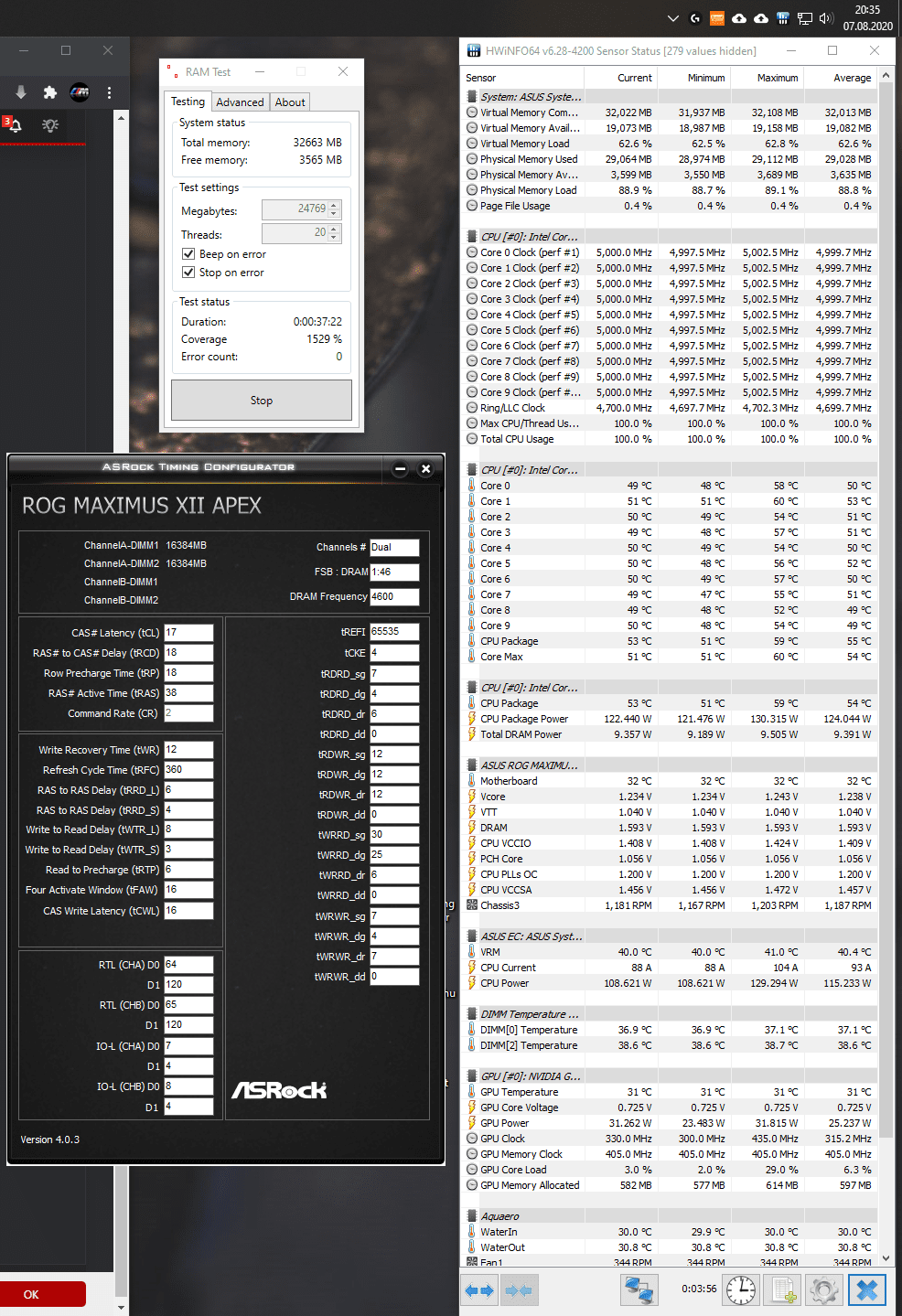Click RAM Test title bar icon
Image resolution: width=902 pixels, height=1316 pixels.
click(172, 71)
